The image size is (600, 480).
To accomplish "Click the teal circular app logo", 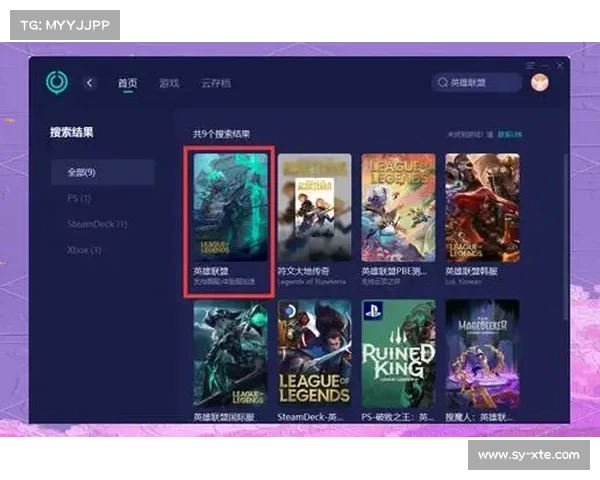I will click(x=57, y=82).
